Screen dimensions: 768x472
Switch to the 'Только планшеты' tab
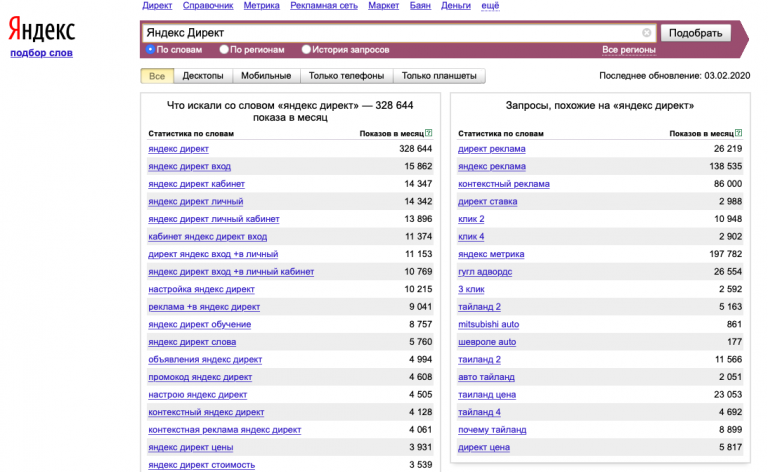tap(439, 76)
